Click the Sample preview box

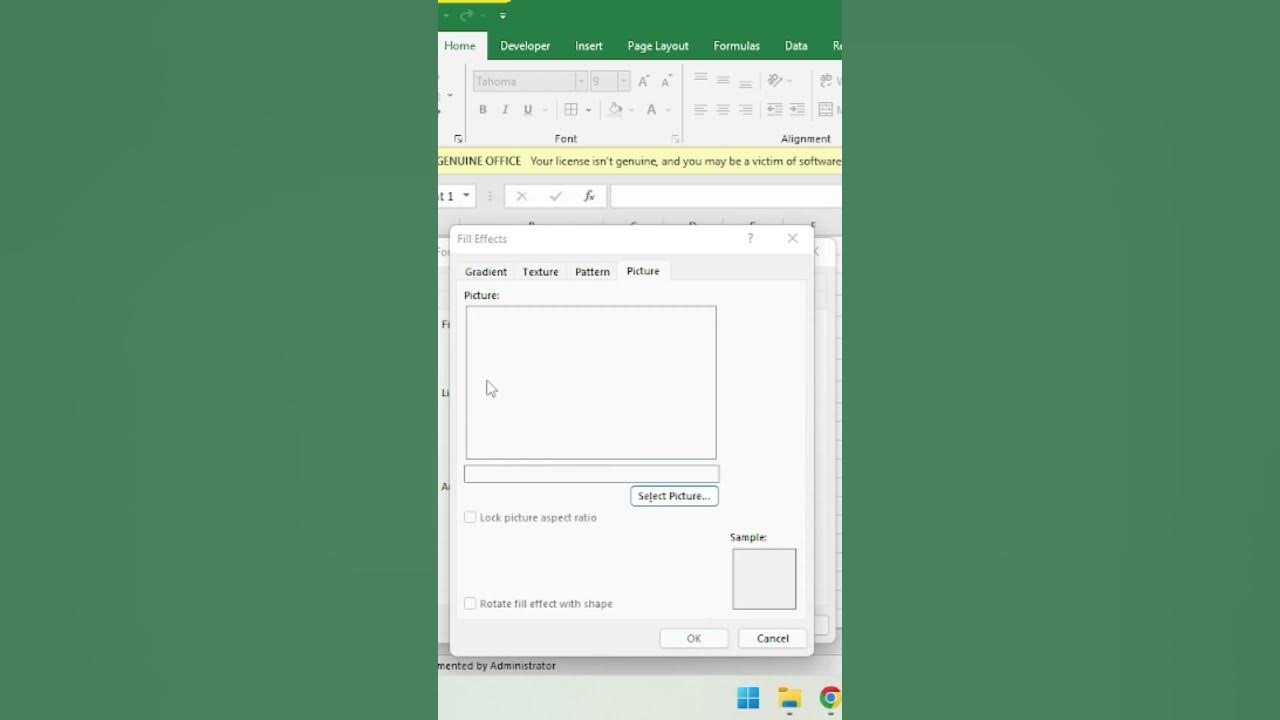pyautogui.click(x=764, y=579)
